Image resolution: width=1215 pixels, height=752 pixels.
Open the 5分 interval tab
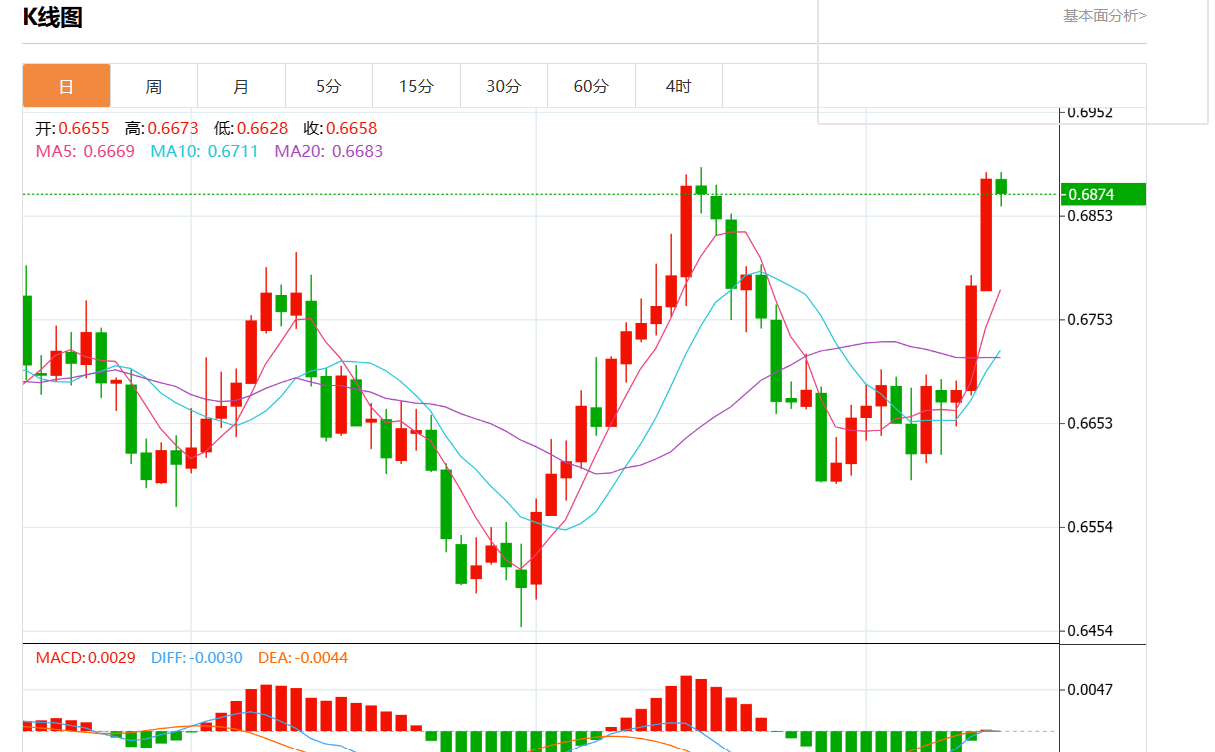(x=329, y=86)
